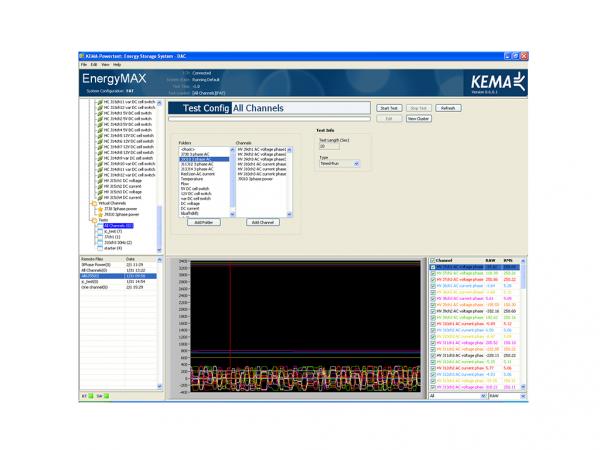This screenshot has height=450, width=600.
Task: Click the Tests folder icon in tree
Action: click(x=95, y=220)
